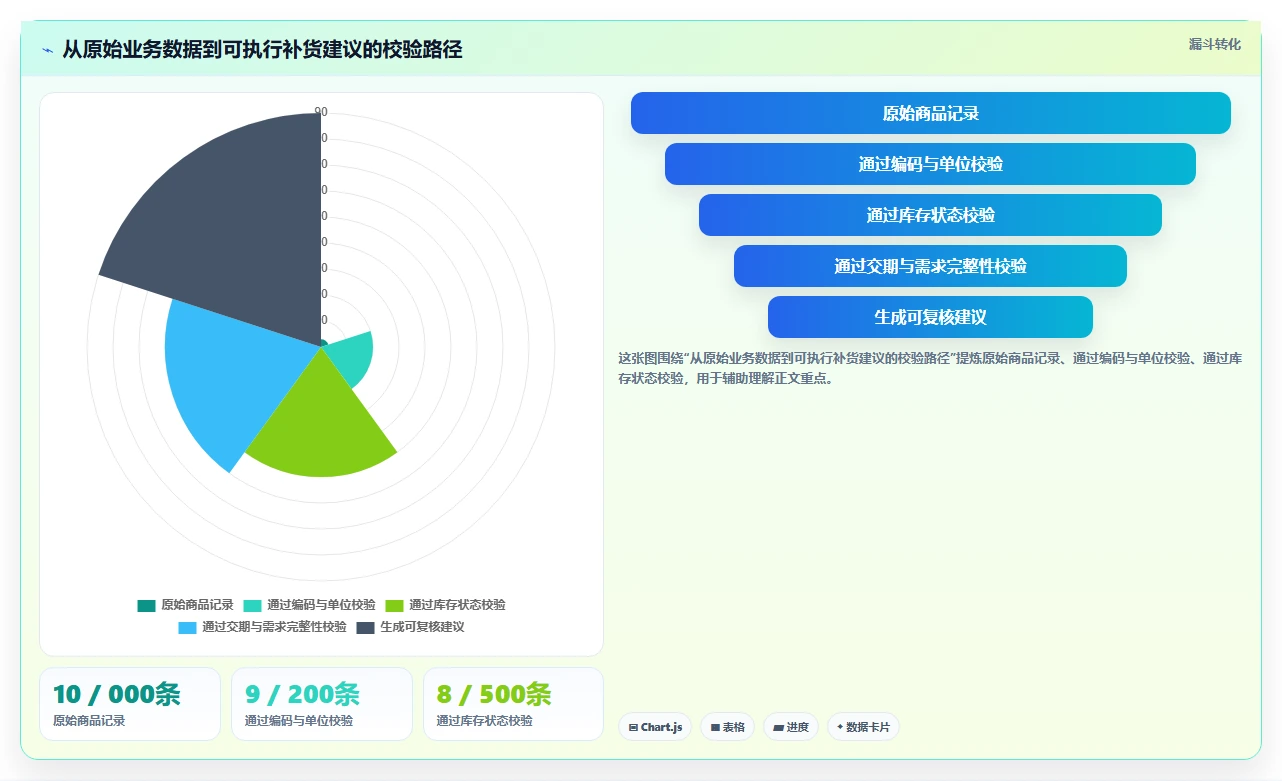Click the 漏斗转化 label in header
Viewport: 1282px width, 781px height.
click(1215, 45)
